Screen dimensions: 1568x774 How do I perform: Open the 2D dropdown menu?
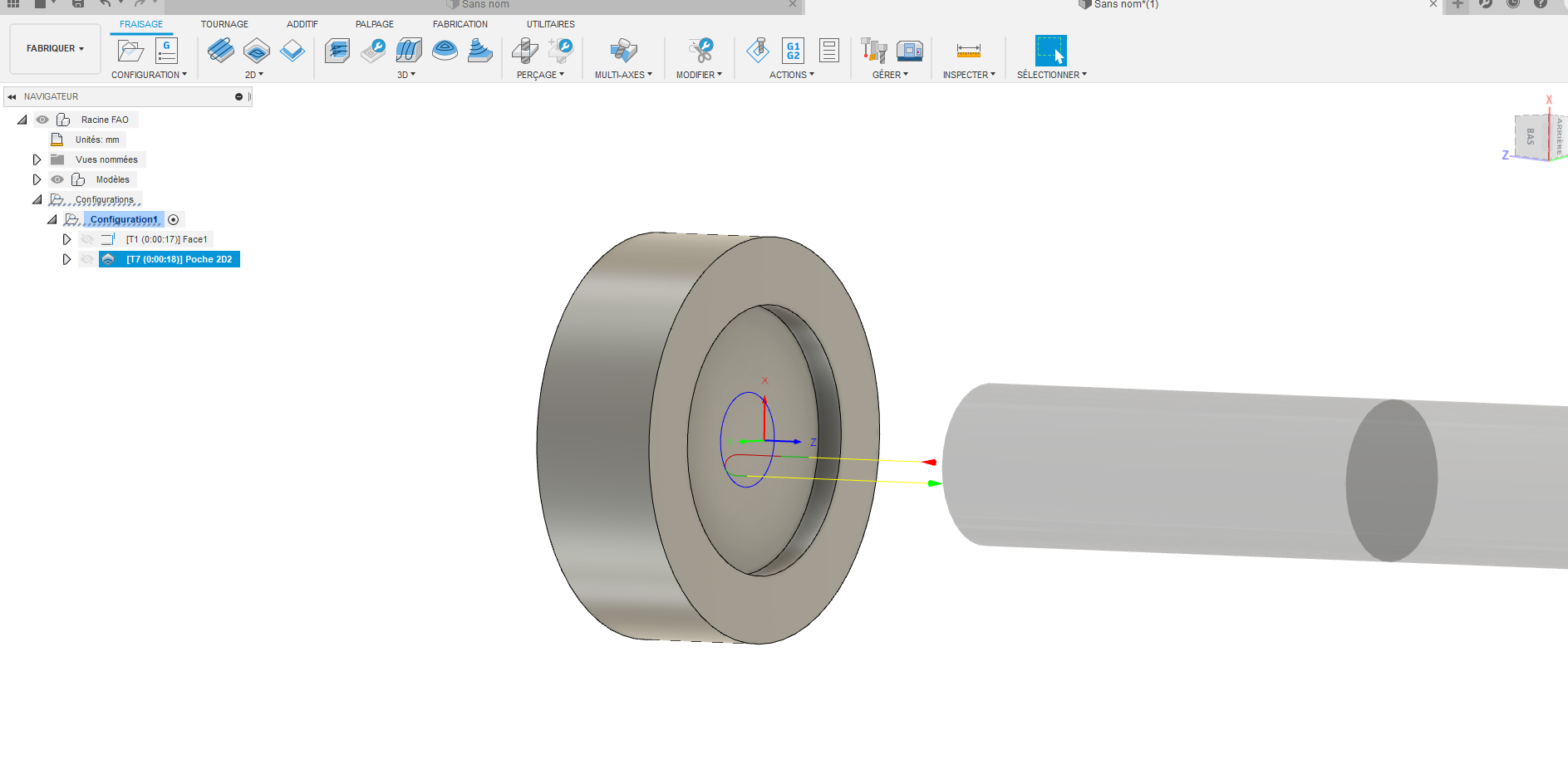(254, 75)
